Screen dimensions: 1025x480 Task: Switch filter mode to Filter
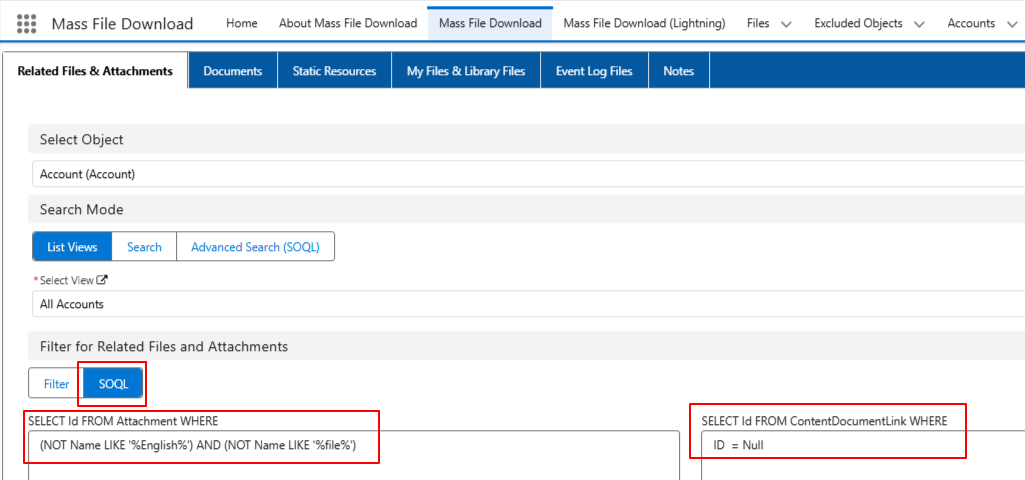click(x=56, y=384)
